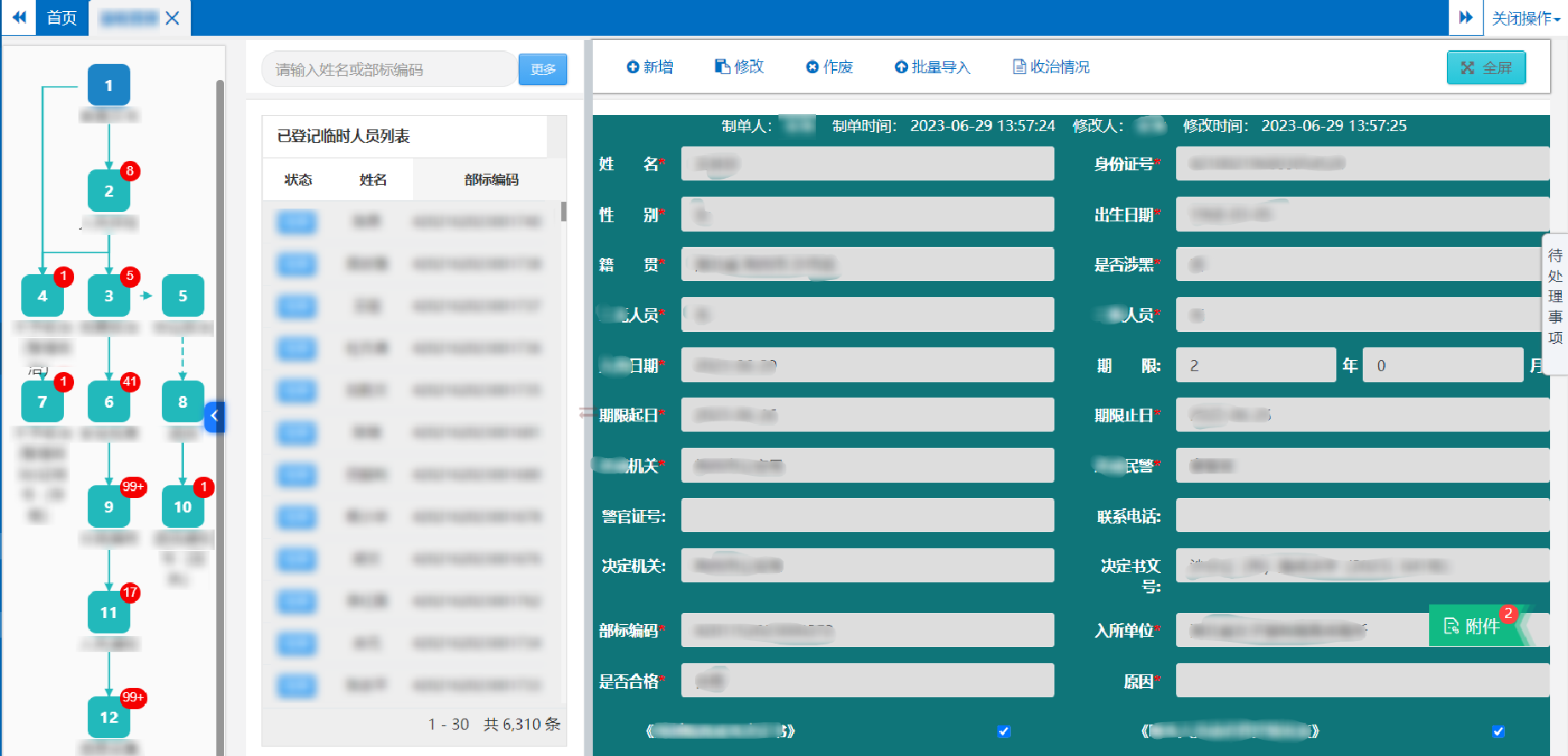Select workflow node 1
1568x756 pixels.
pos(109,85)
